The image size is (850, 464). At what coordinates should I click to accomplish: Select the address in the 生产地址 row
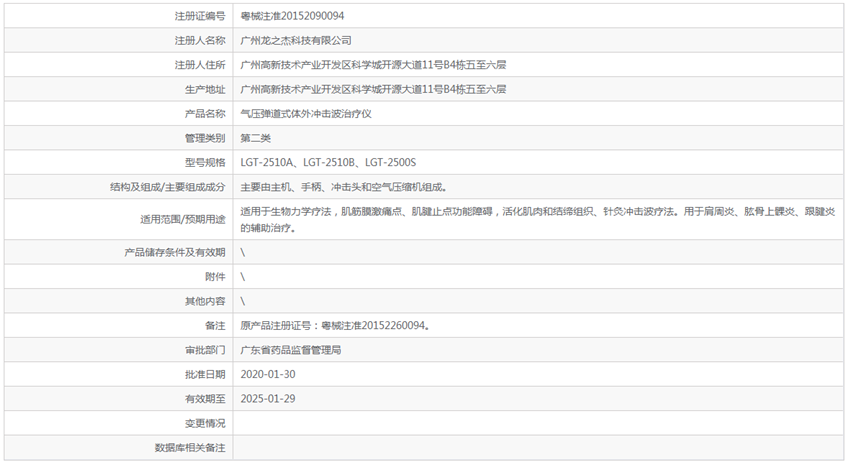click(x=374, y=89)
